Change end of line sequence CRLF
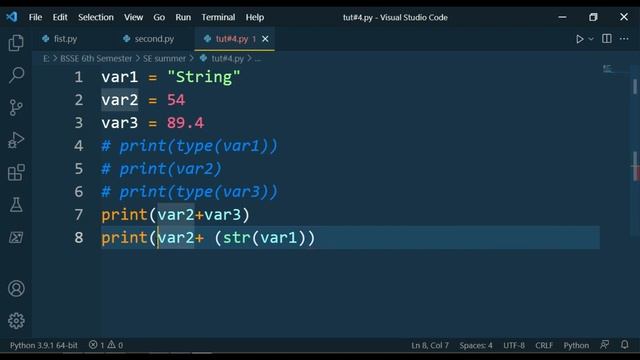Screen dimensions: 640x360 click(544, 345)
